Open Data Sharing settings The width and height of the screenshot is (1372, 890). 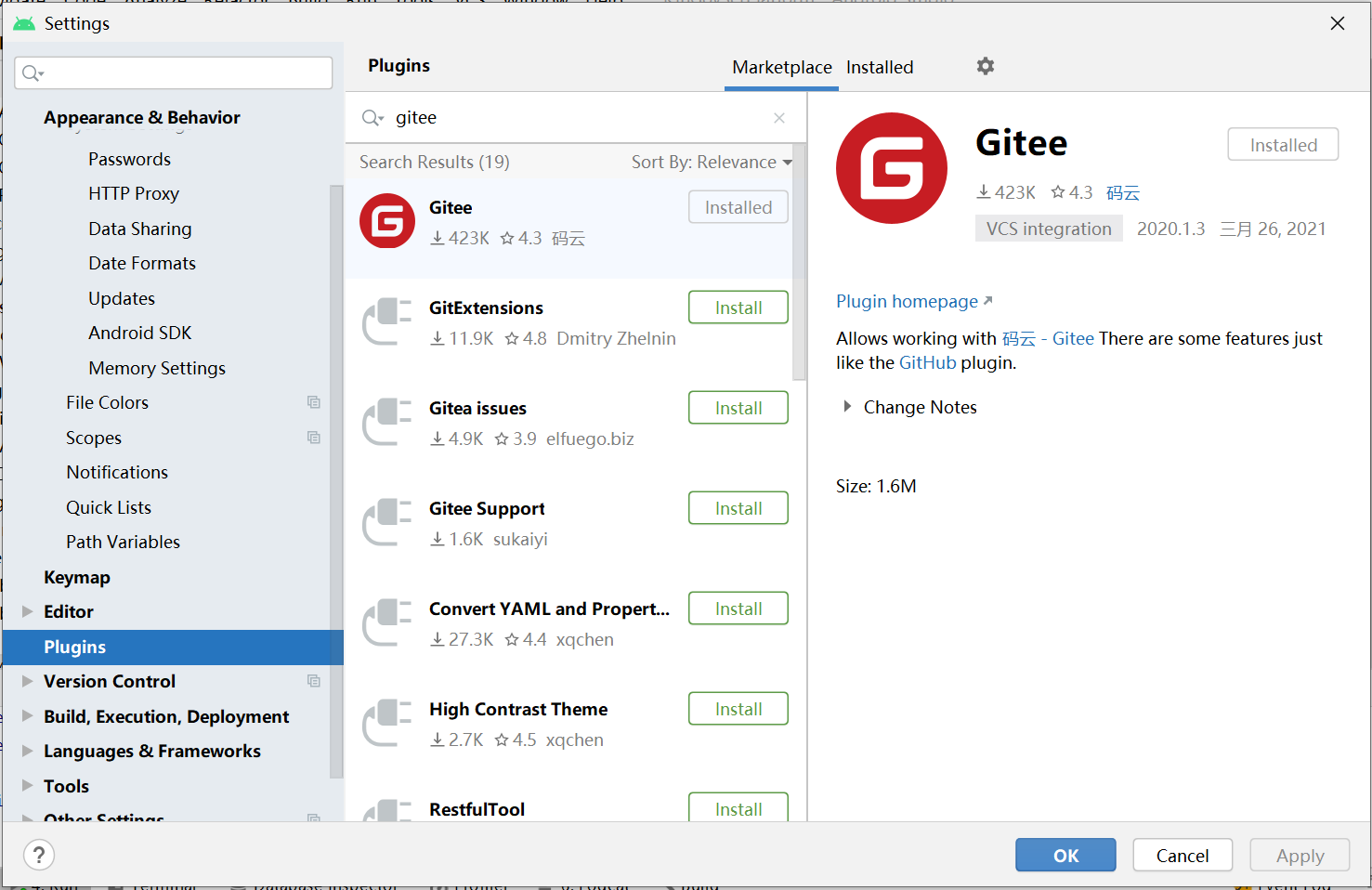tap(140, 229)
